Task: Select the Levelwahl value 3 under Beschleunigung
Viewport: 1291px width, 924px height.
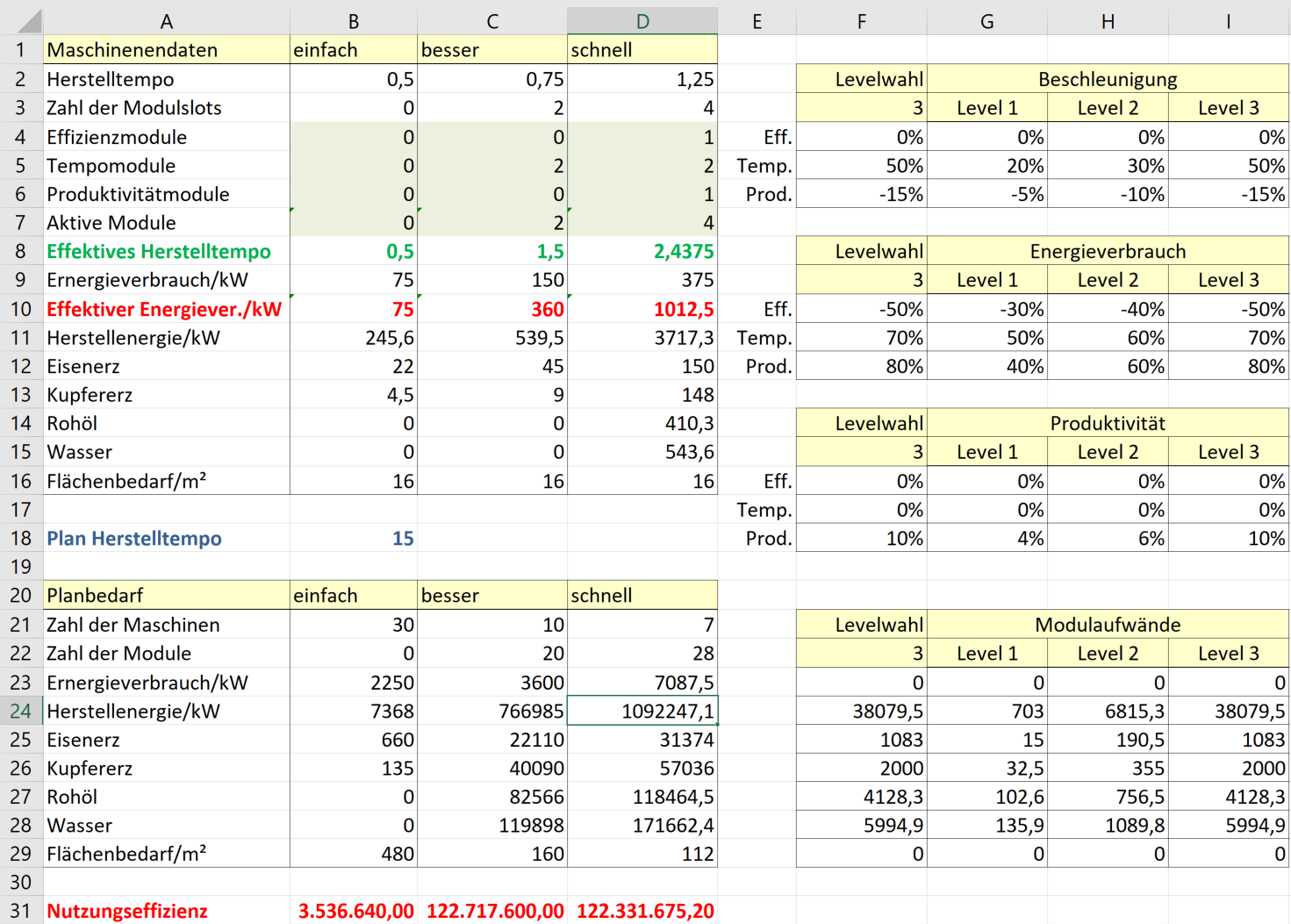Action: [x=862, y=108]
